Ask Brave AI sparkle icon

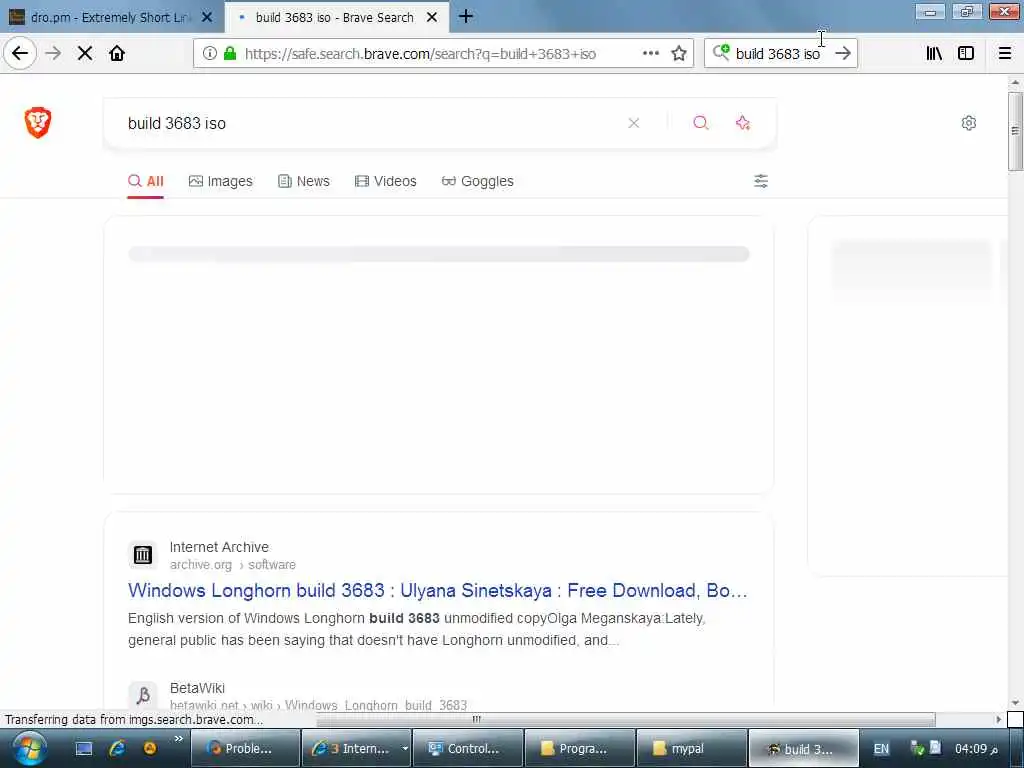[x=743, y=123]
